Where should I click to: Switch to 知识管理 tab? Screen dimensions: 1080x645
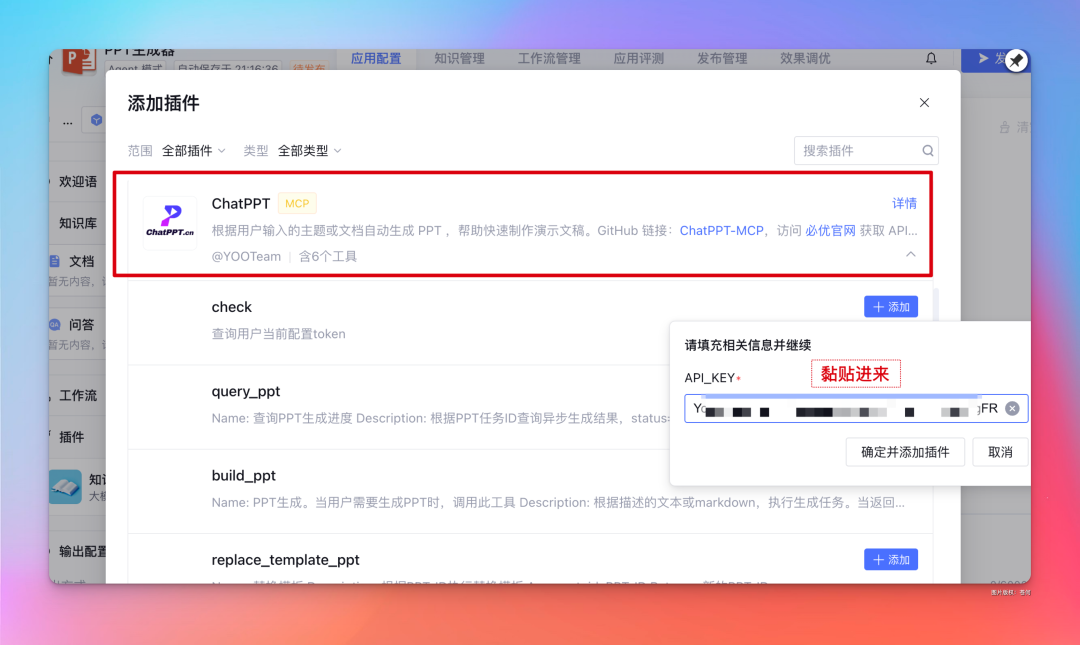coord(459,59)
